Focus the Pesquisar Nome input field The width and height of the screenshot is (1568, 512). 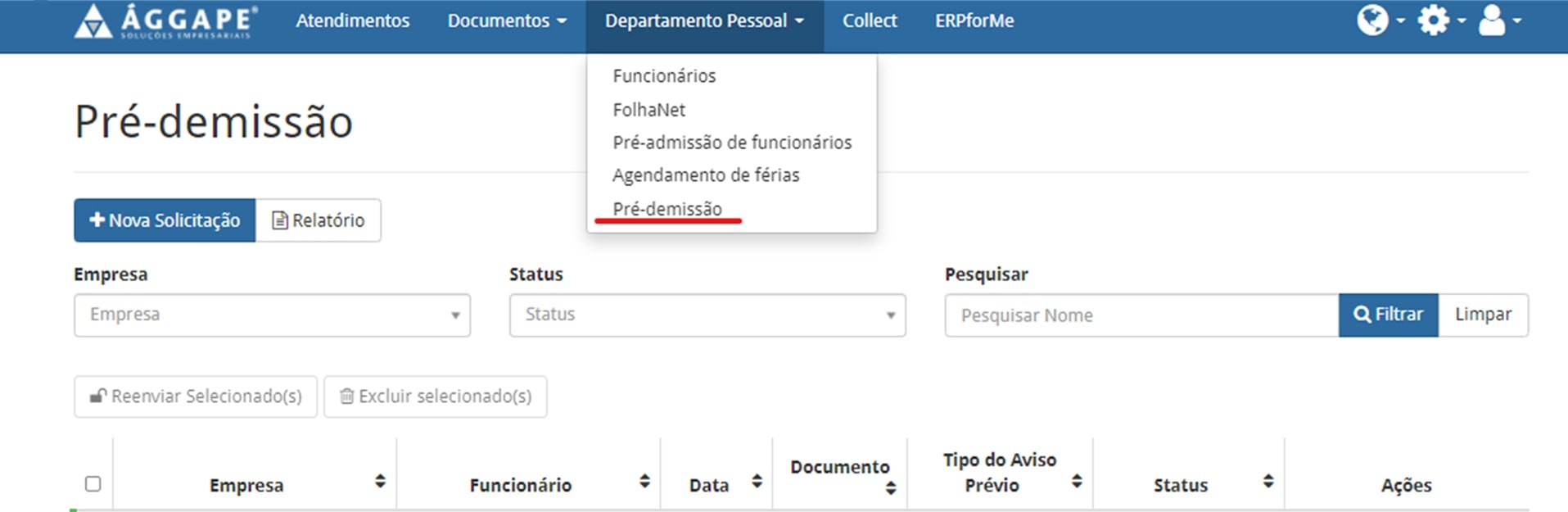coord(1141,315)
